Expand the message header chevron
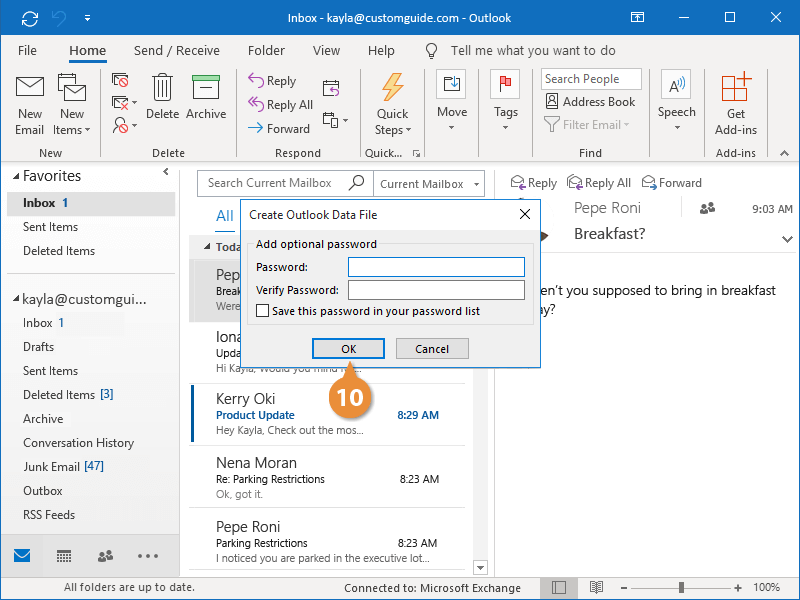The height and width of the screenshot is (600, 800). (x=787, y=239)
